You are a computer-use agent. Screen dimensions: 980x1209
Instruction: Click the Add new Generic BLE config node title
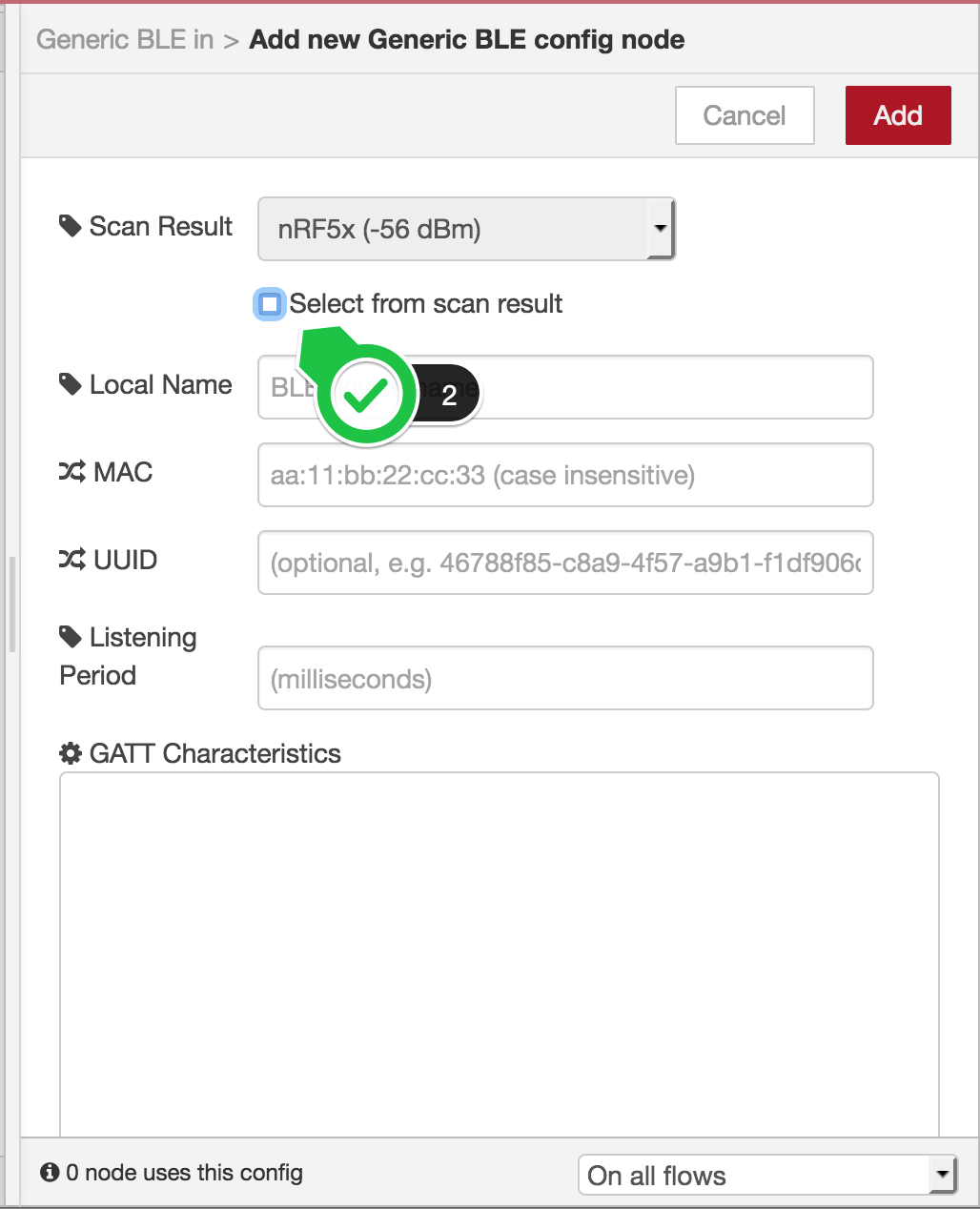[x=467, y=39]
